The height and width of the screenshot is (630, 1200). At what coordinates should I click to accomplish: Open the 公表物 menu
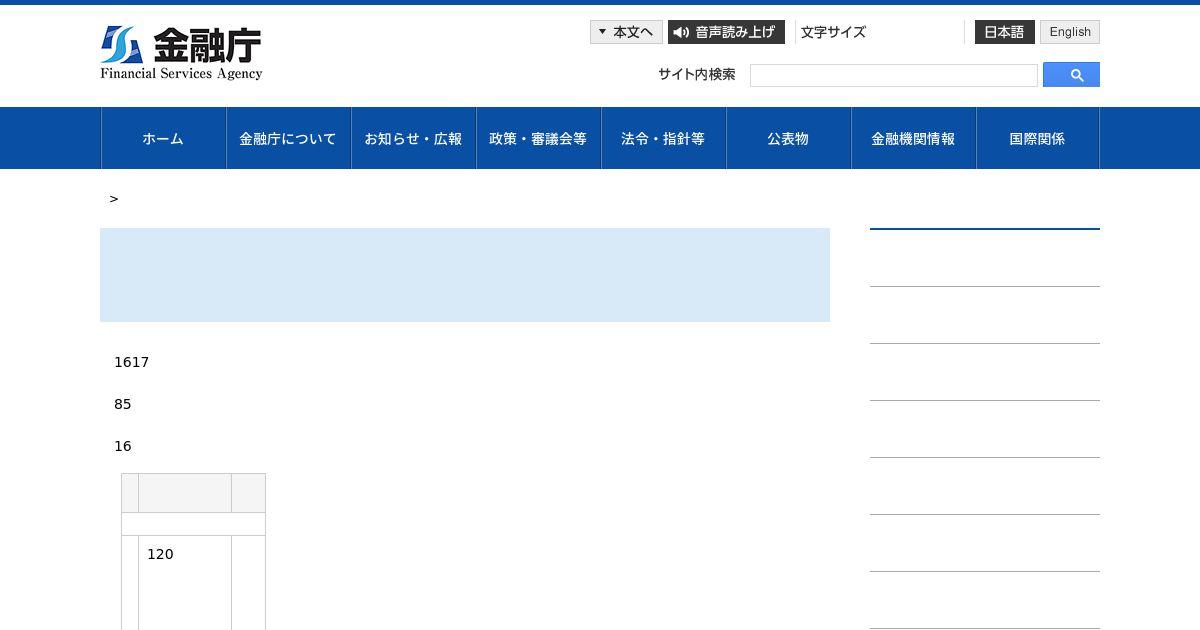click(x=789, y=138)
